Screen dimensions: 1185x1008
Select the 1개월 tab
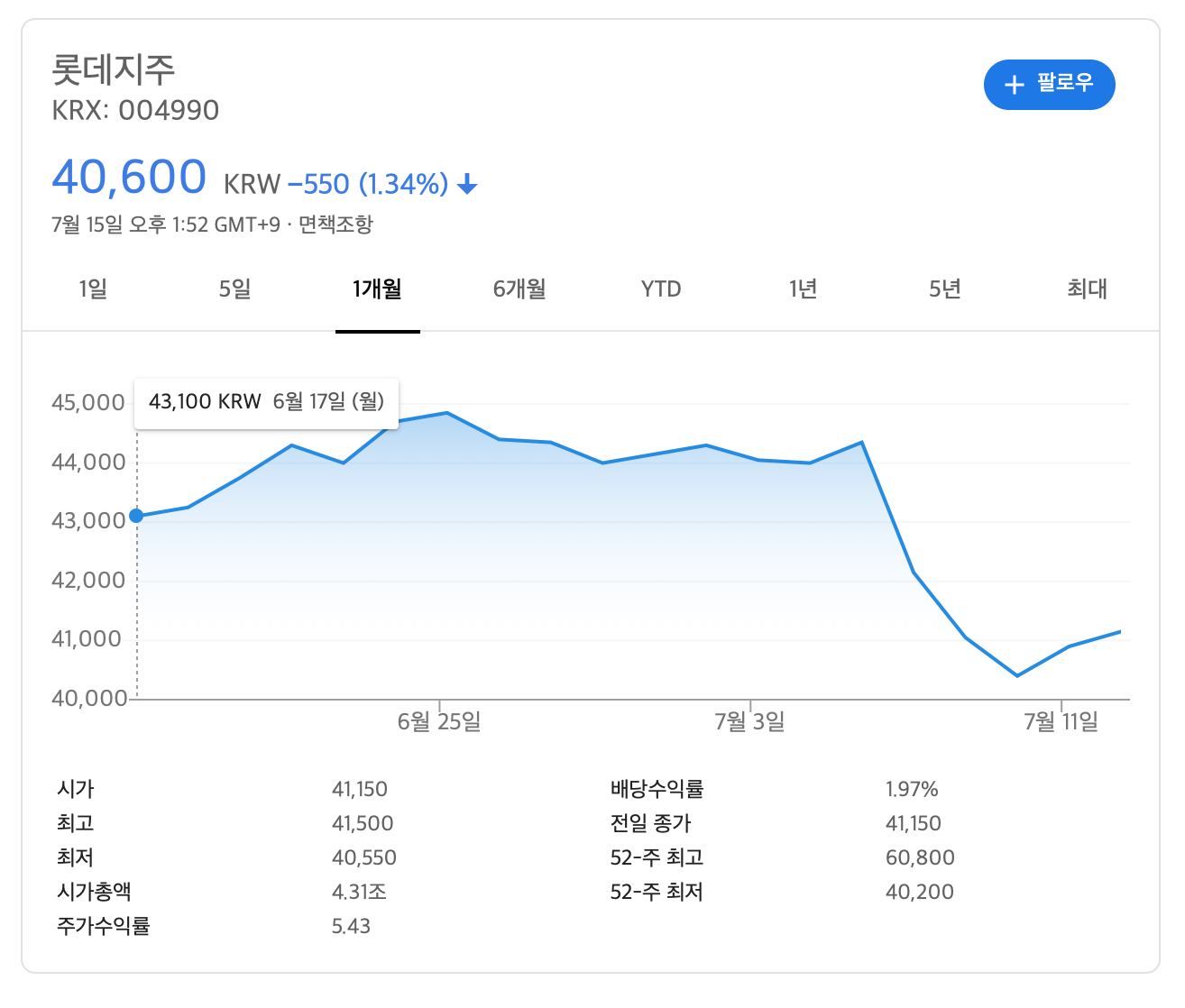tap(377, 289)
